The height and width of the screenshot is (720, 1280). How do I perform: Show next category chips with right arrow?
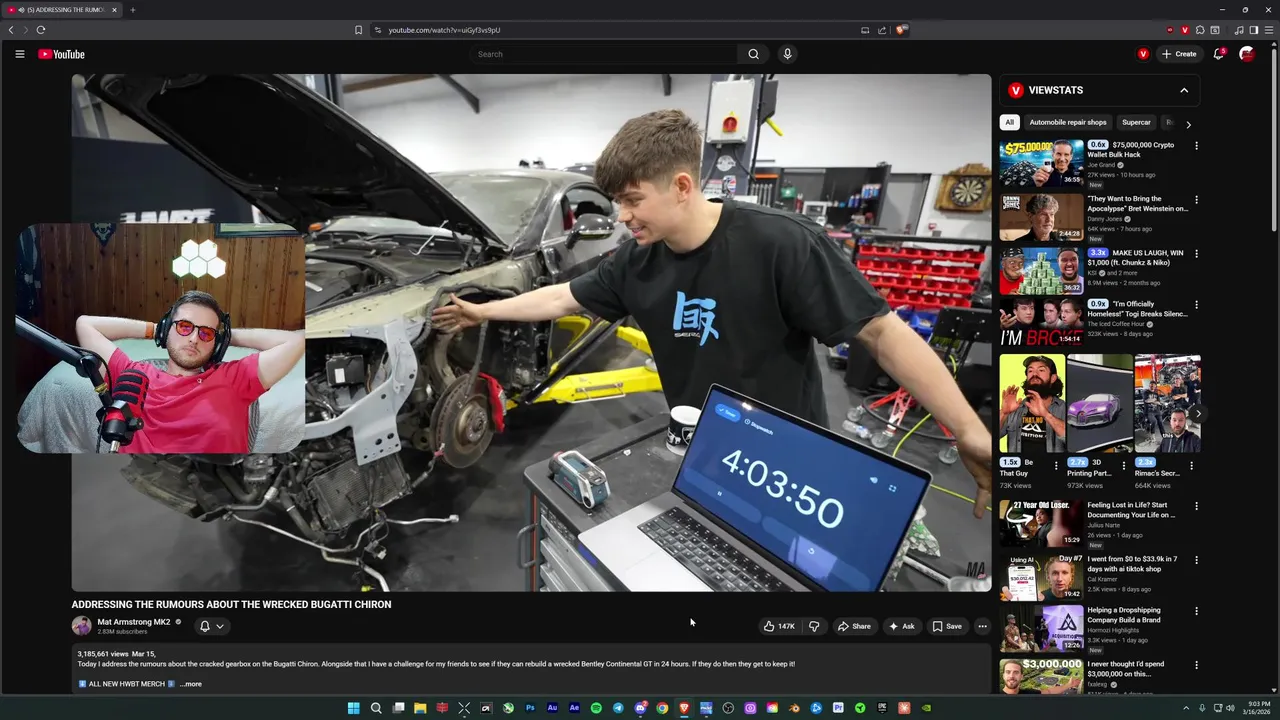click(x=1188, y=124)
